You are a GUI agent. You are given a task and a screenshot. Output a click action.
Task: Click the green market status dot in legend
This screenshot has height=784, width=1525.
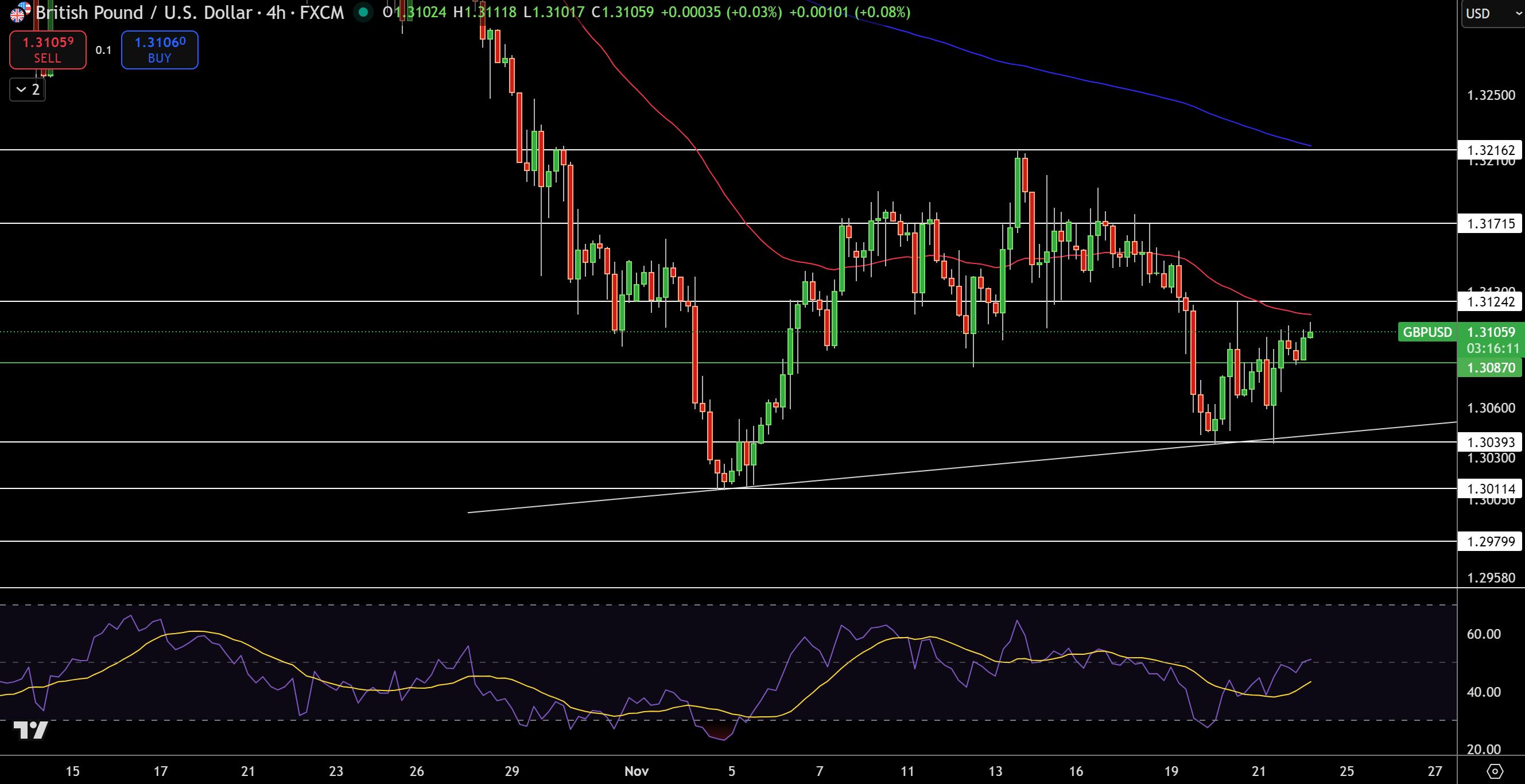click(362, 13)
